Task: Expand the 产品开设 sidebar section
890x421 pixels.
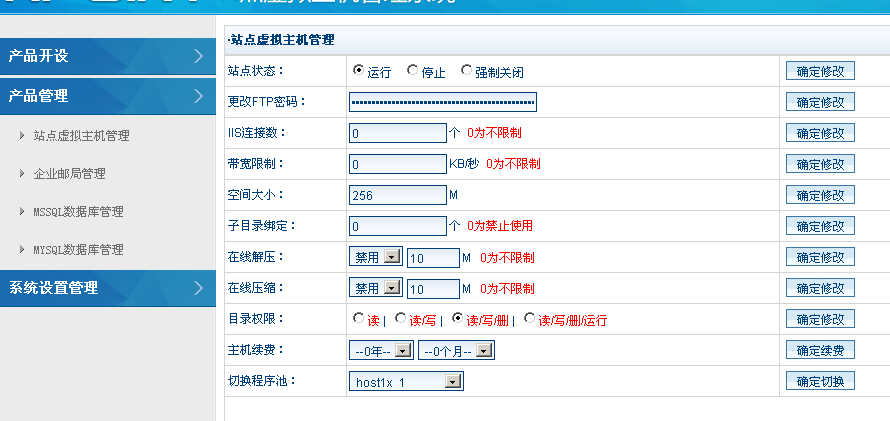Action: [x=107, y=56]
